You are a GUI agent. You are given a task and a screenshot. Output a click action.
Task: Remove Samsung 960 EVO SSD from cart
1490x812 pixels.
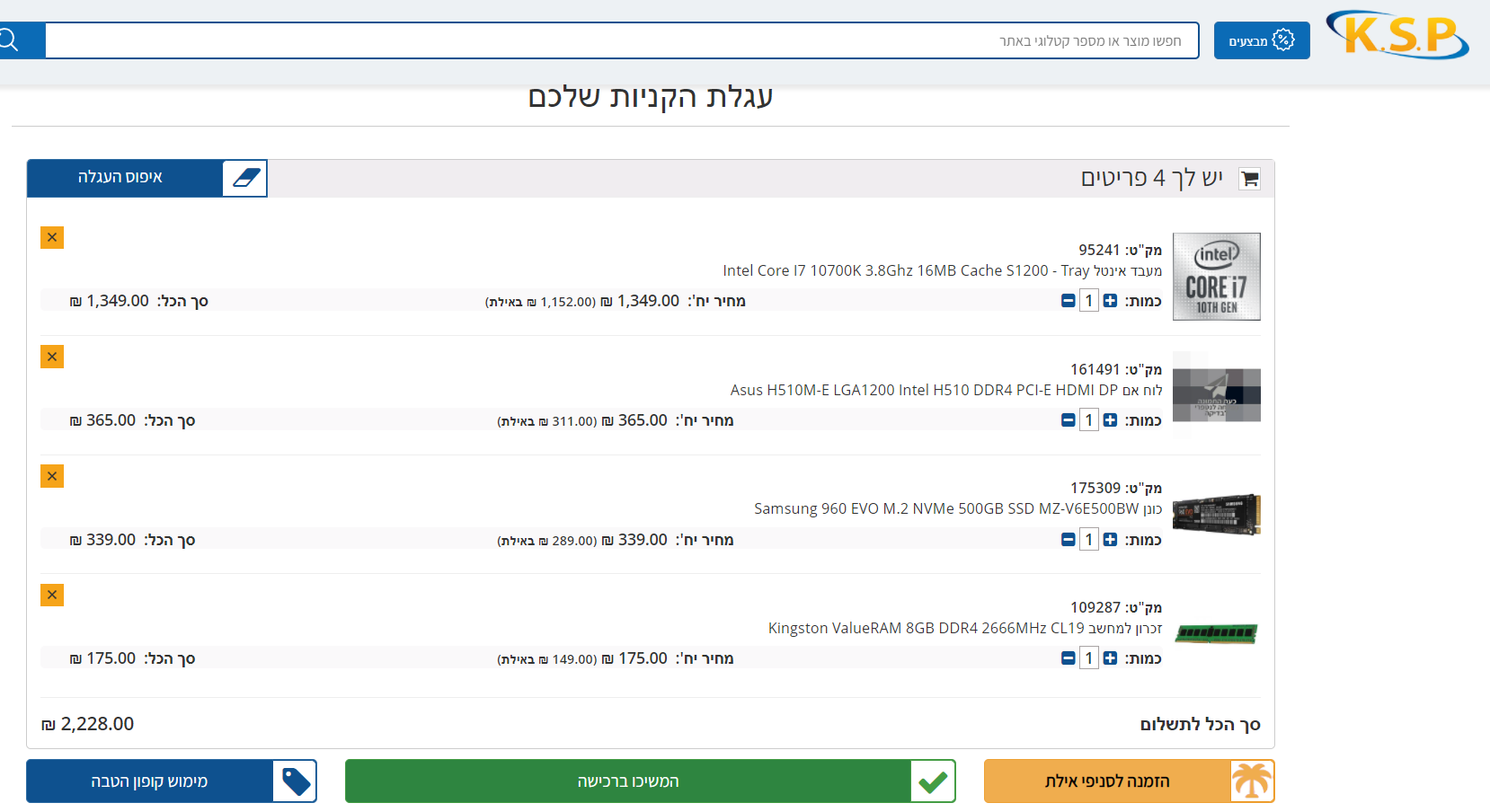point(52,476)
